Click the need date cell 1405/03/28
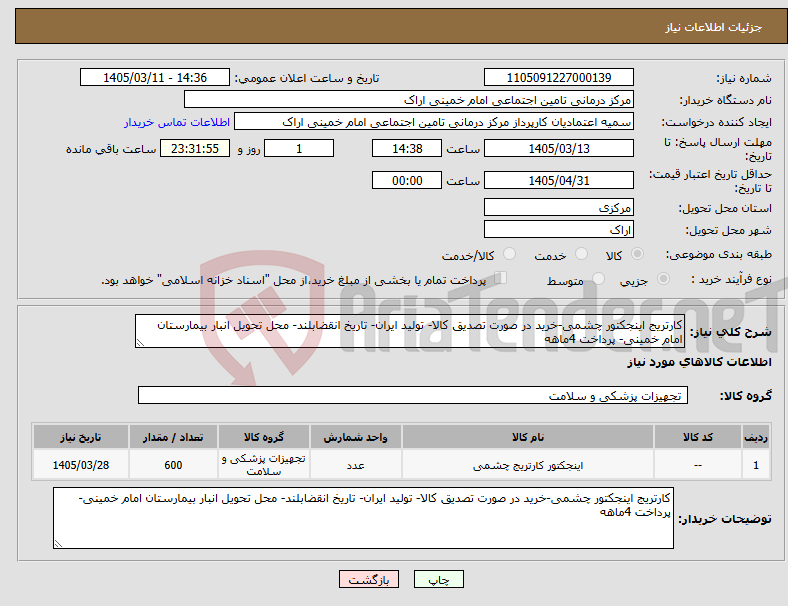Image resolution: width=788 pixels, height=606 pixels. point(81,465)
